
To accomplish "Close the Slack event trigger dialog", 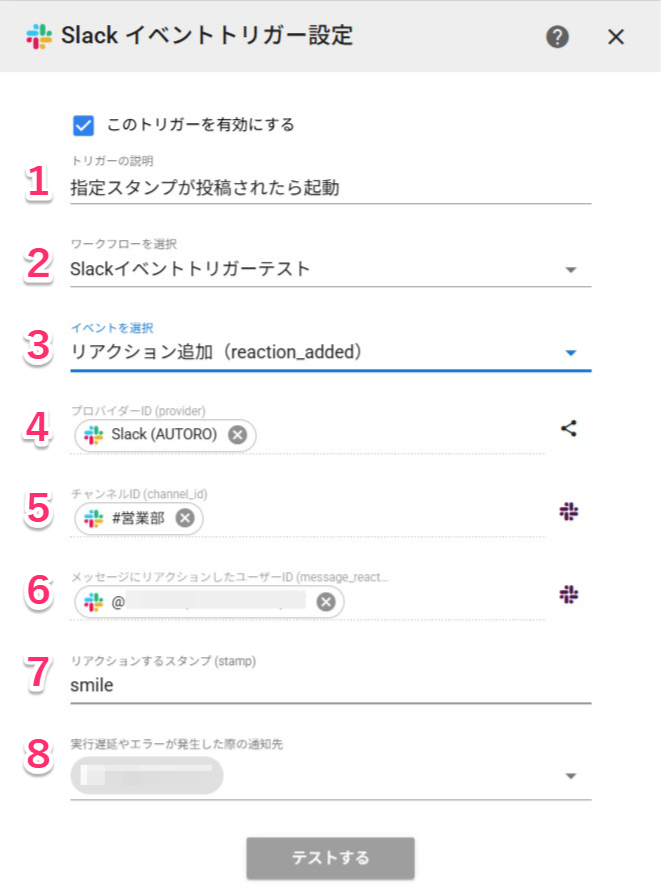I will click(616, 37).
